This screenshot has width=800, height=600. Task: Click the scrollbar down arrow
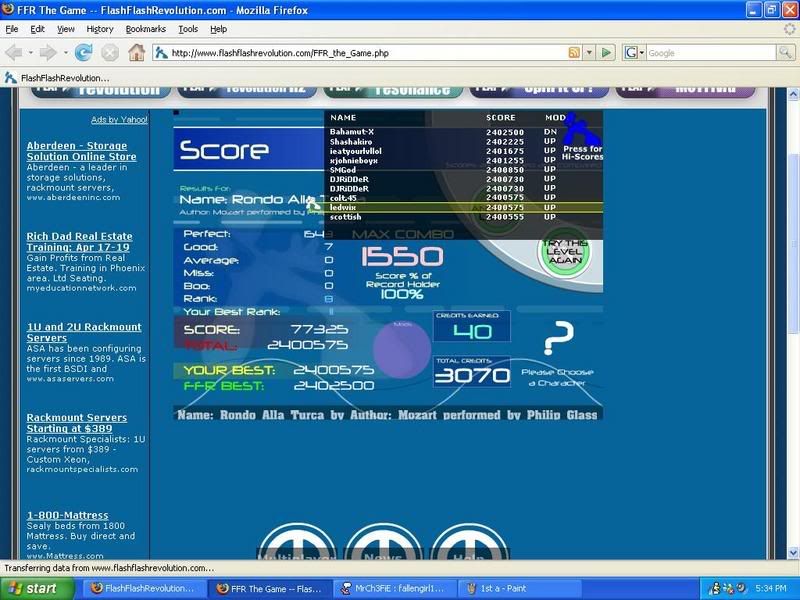pyautogui.click(x=793, y=553)
